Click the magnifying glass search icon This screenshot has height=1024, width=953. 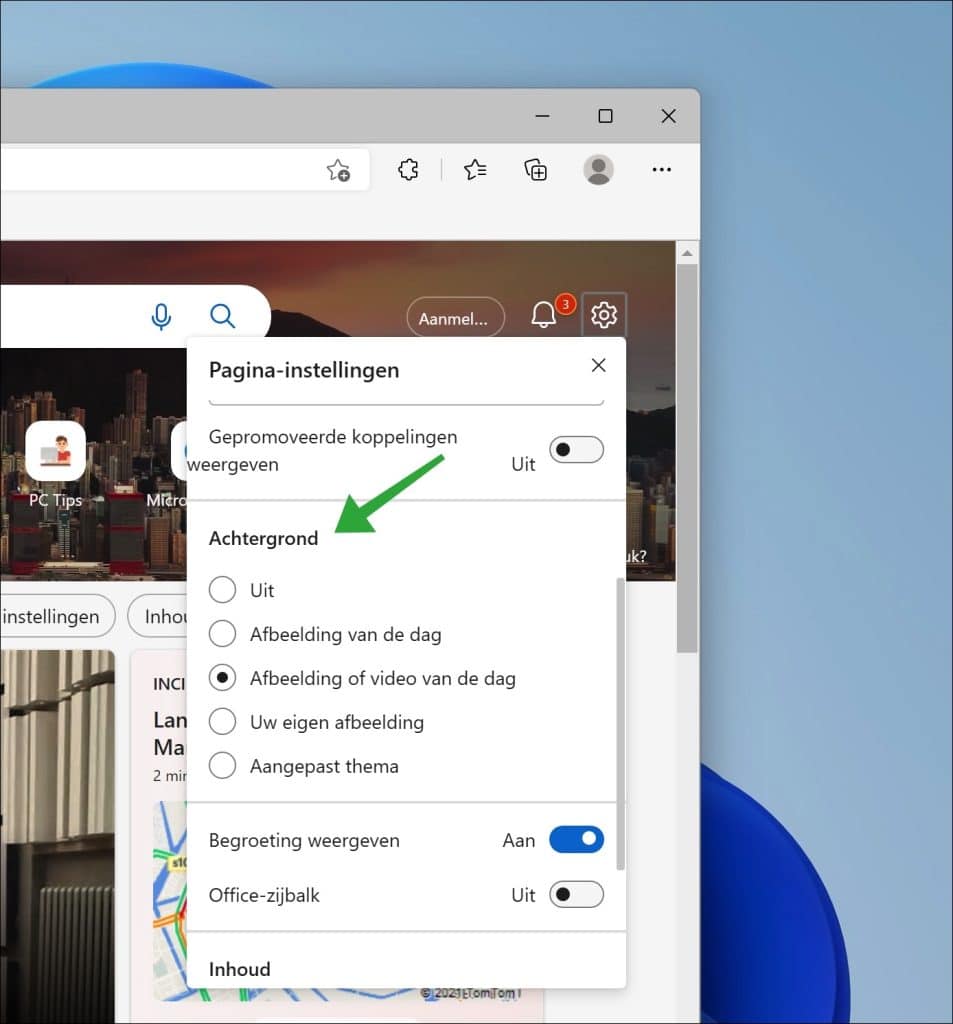coord(222,315)
